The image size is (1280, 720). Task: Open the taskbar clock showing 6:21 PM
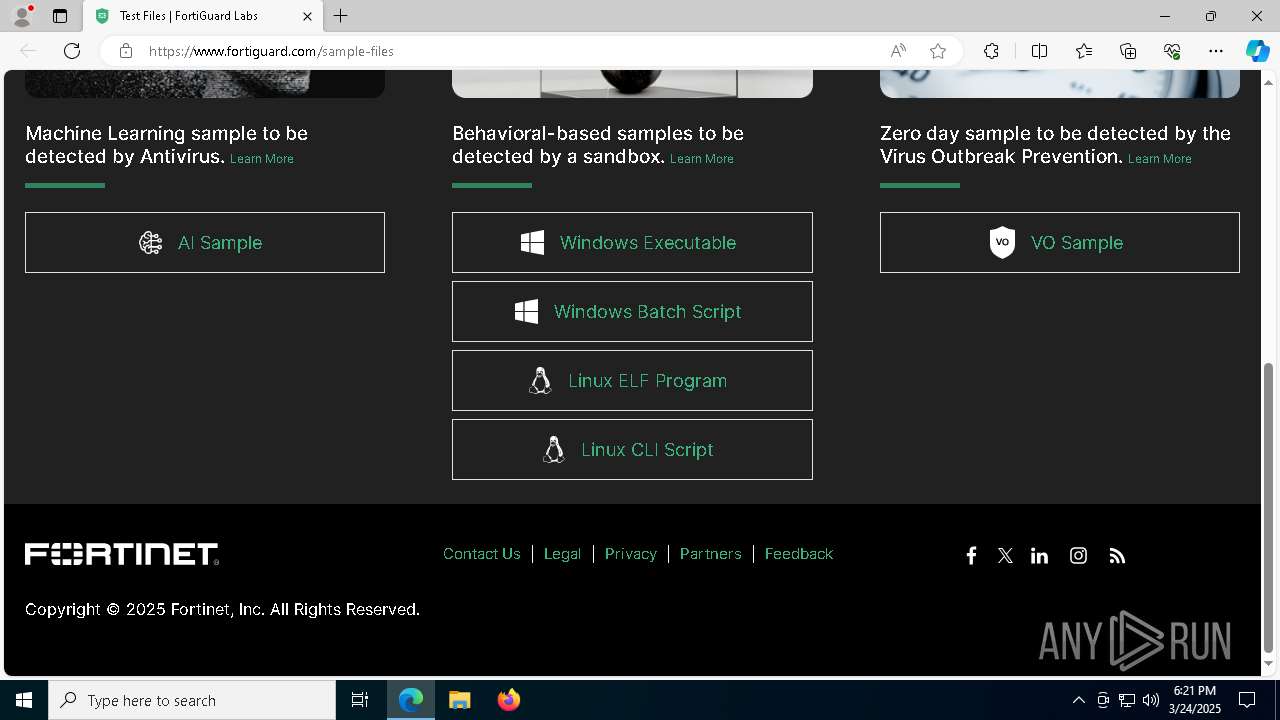tap(1195, 700)
